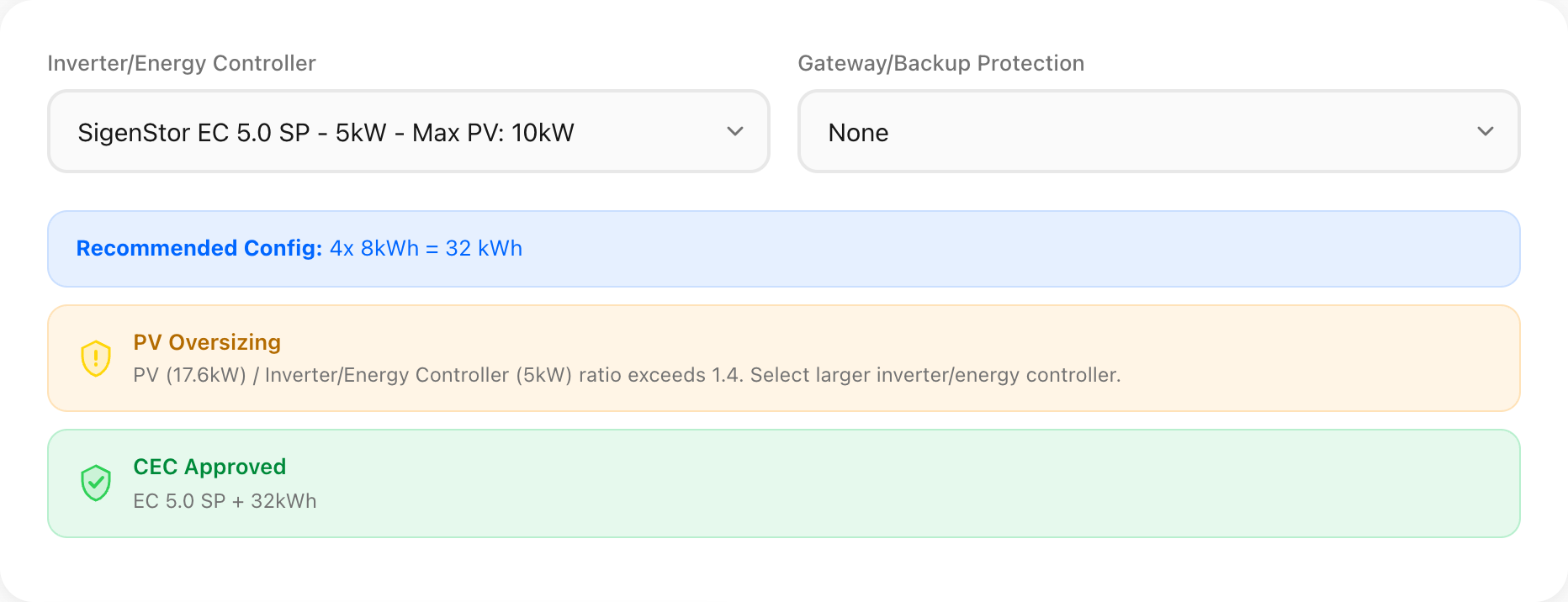Click the Gateway/Backup Protection field label

click(940, 63)
